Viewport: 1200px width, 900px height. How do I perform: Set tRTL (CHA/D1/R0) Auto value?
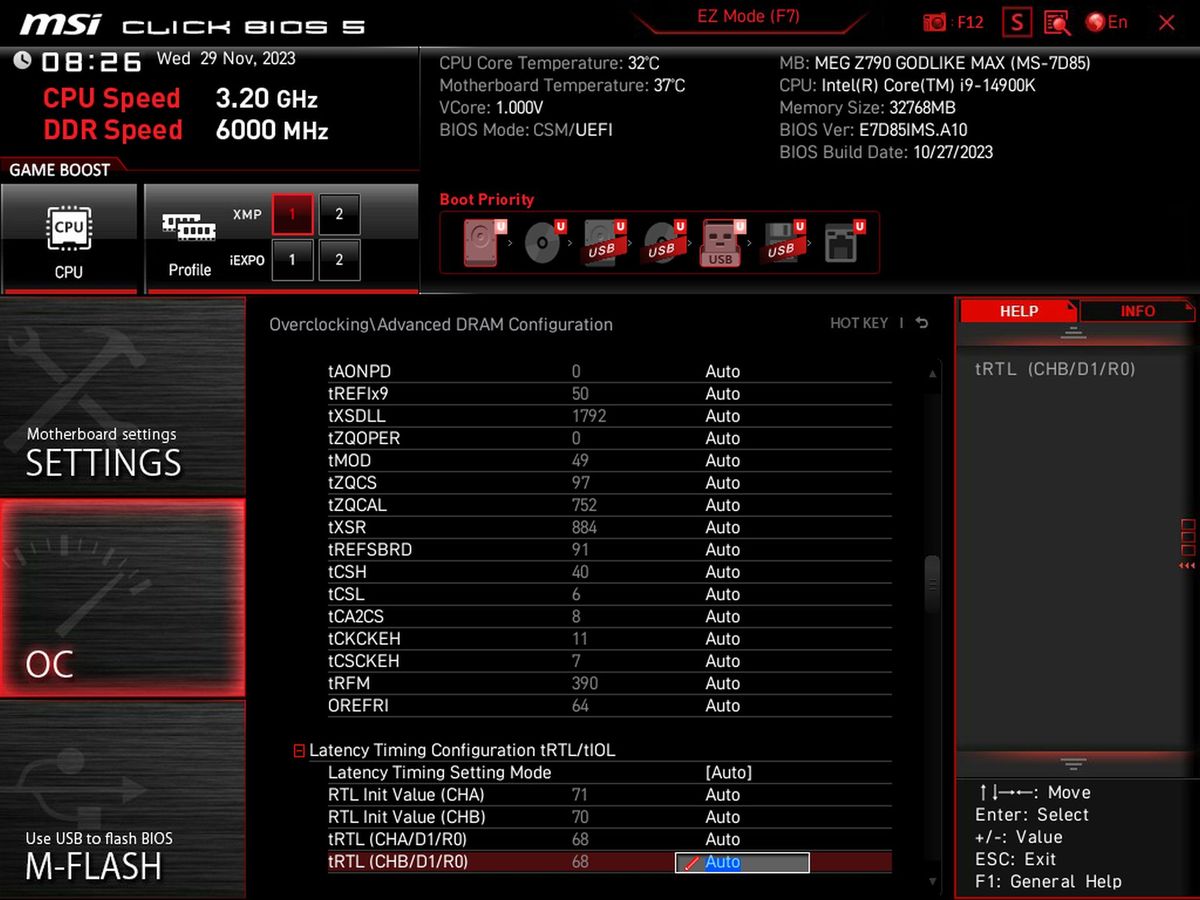coord(722,839)
